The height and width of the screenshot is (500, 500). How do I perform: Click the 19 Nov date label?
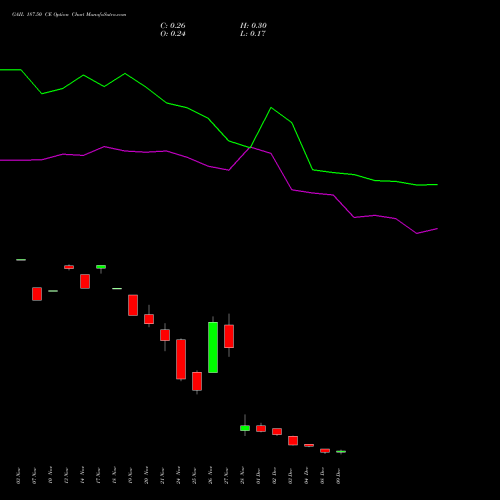tap(130, 475)
